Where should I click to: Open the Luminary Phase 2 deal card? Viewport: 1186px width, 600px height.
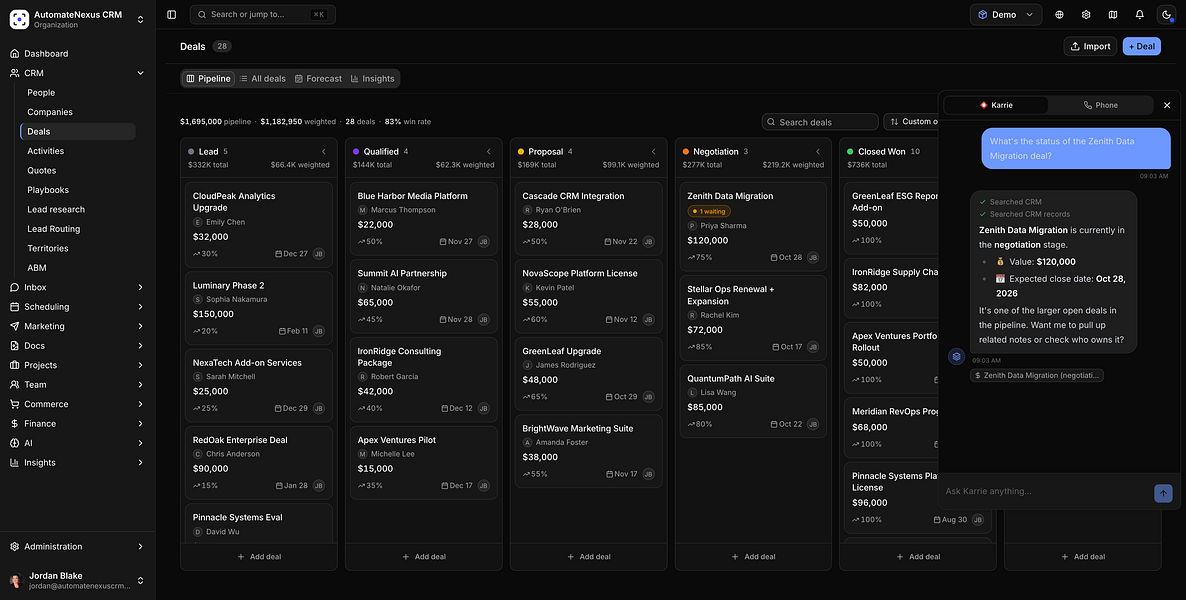tap(259, 308)
